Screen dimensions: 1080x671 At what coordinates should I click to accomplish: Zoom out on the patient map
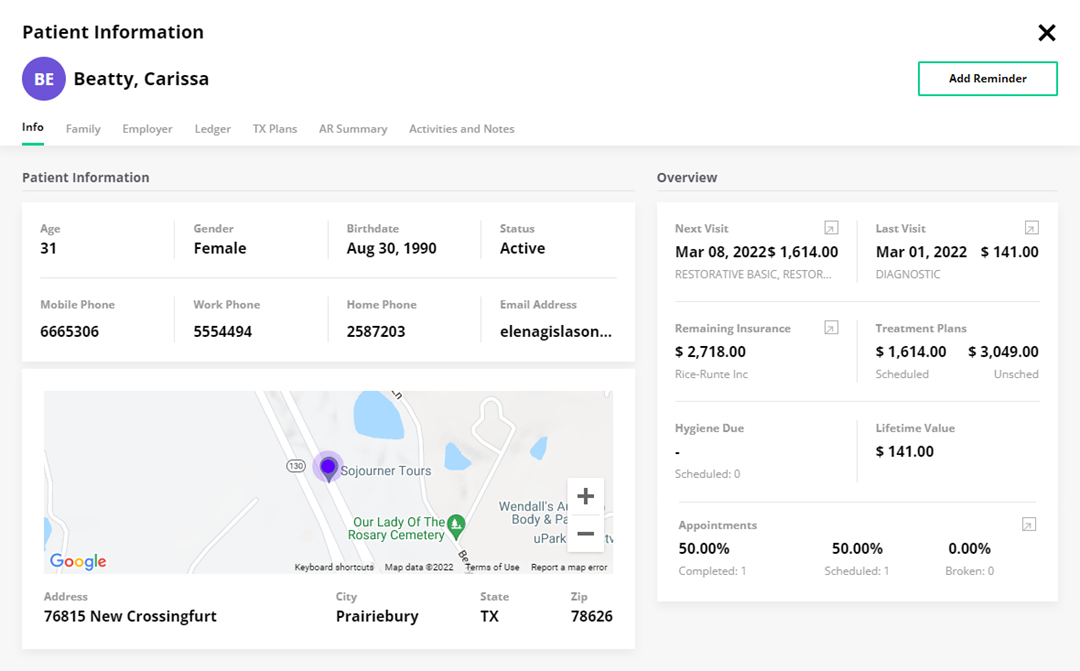pos(585,534)
